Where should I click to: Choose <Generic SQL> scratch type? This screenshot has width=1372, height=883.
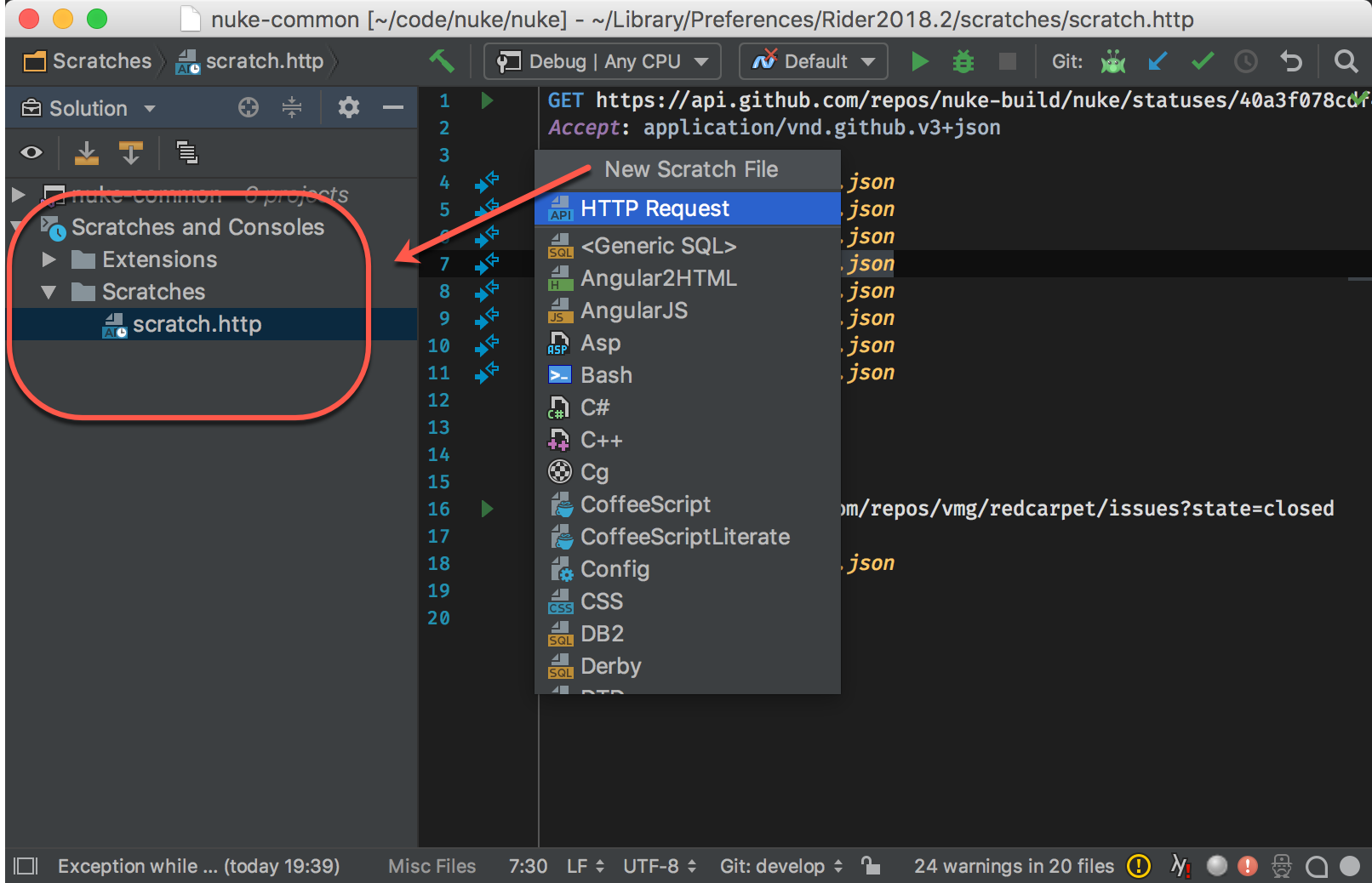point(688,246)
